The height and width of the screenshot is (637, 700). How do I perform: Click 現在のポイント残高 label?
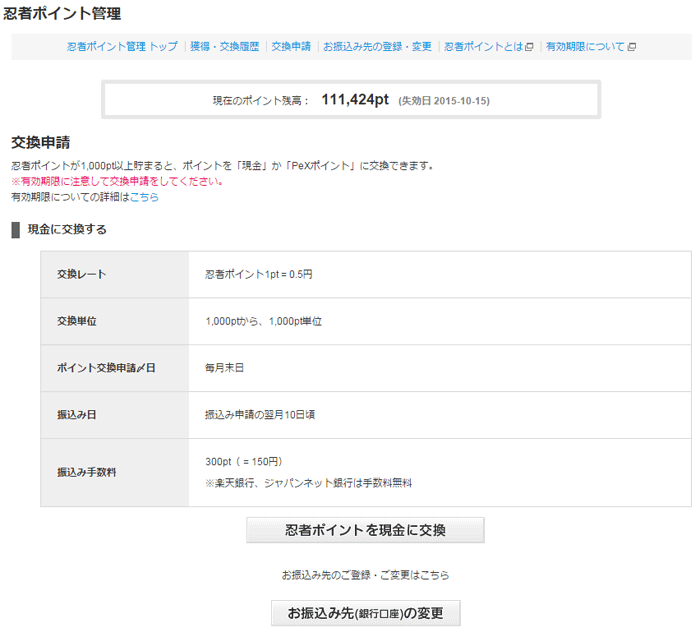[x=260, y=101]
